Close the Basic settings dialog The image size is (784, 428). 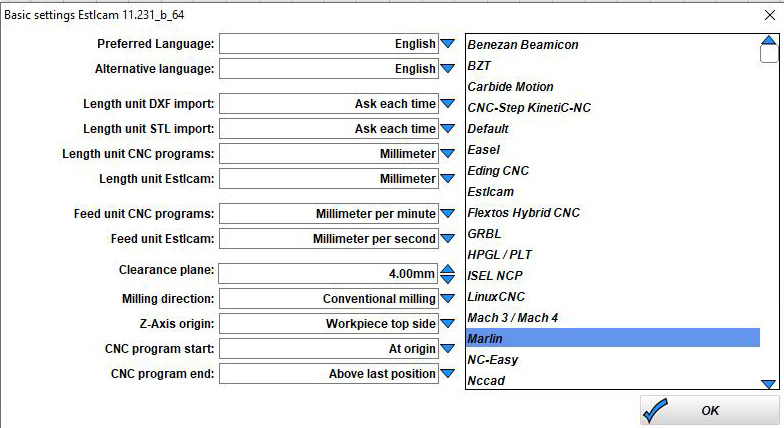click(x=770, y=15)
